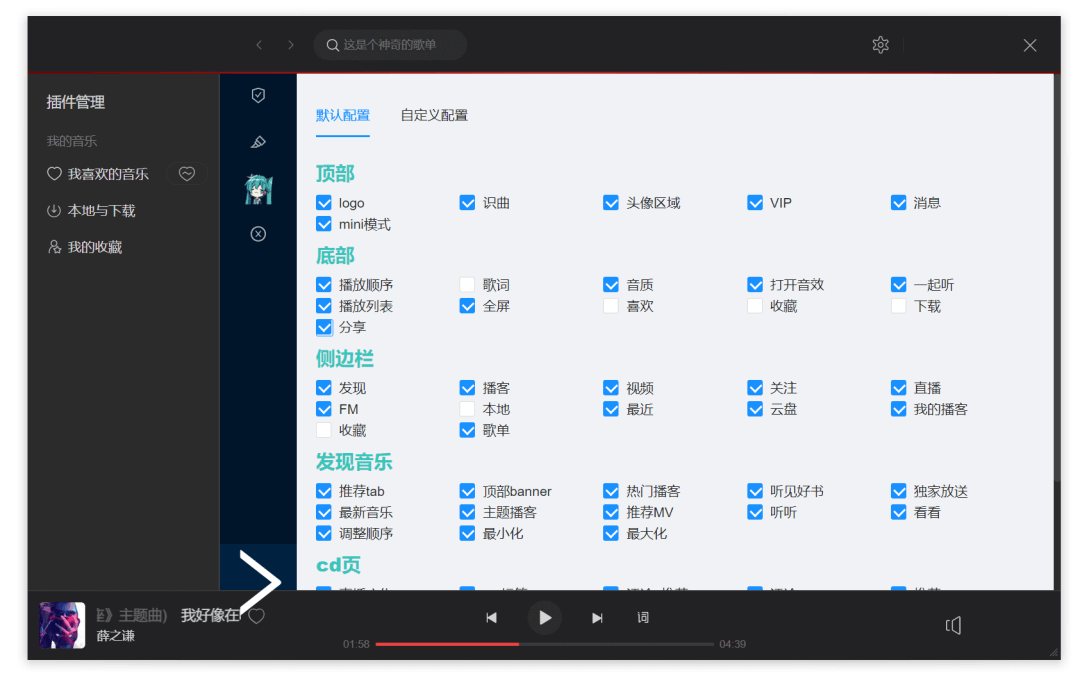The width and height of the screenshot is (1080, 676).
Task: Uncheck the 发现 checkbox
Action: coord(324,388)
